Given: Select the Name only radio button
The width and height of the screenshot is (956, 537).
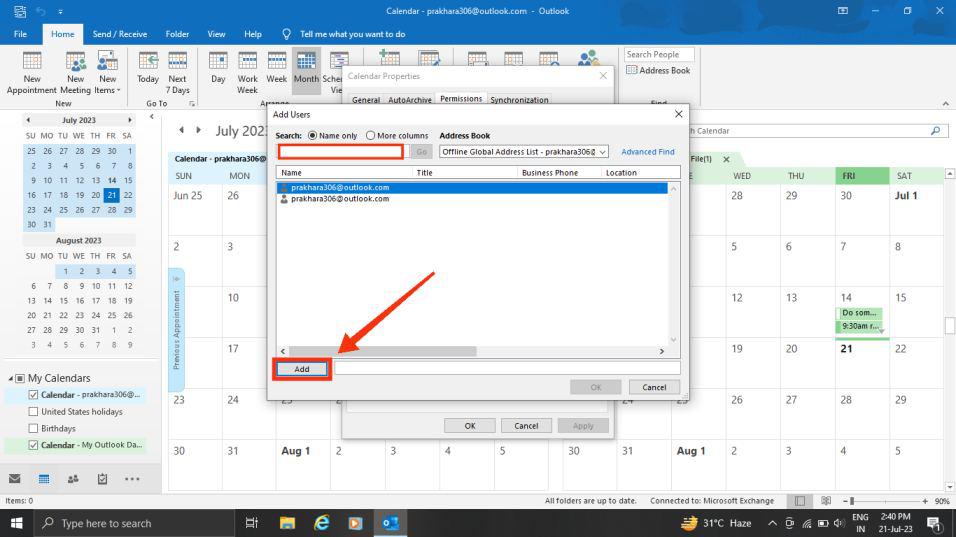Looking at the screenshot, I should [312, 135].
